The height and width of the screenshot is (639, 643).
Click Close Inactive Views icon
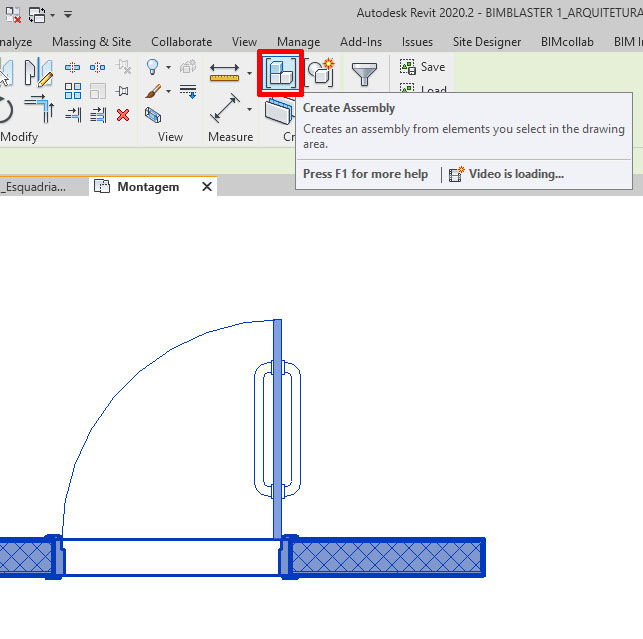point(13,15)
